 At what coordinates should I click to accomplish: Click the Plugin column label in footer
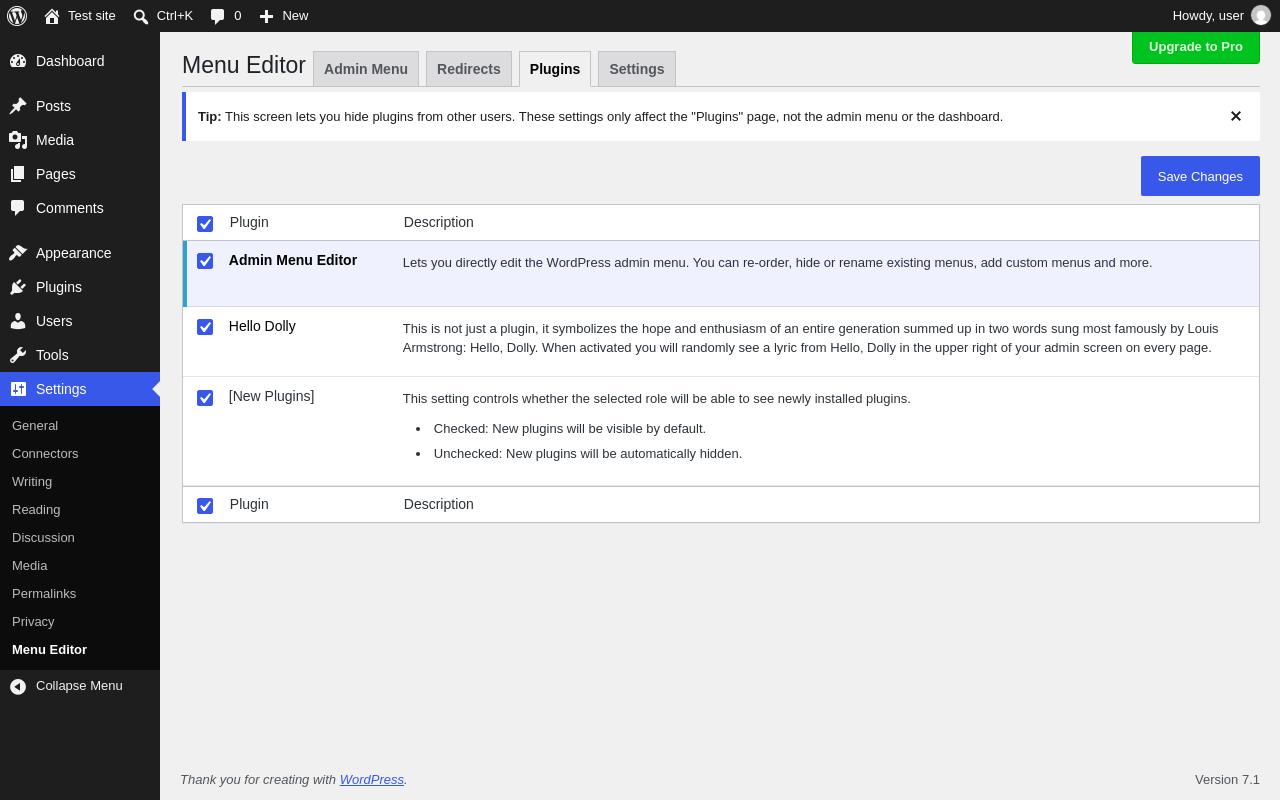[249, 504]
